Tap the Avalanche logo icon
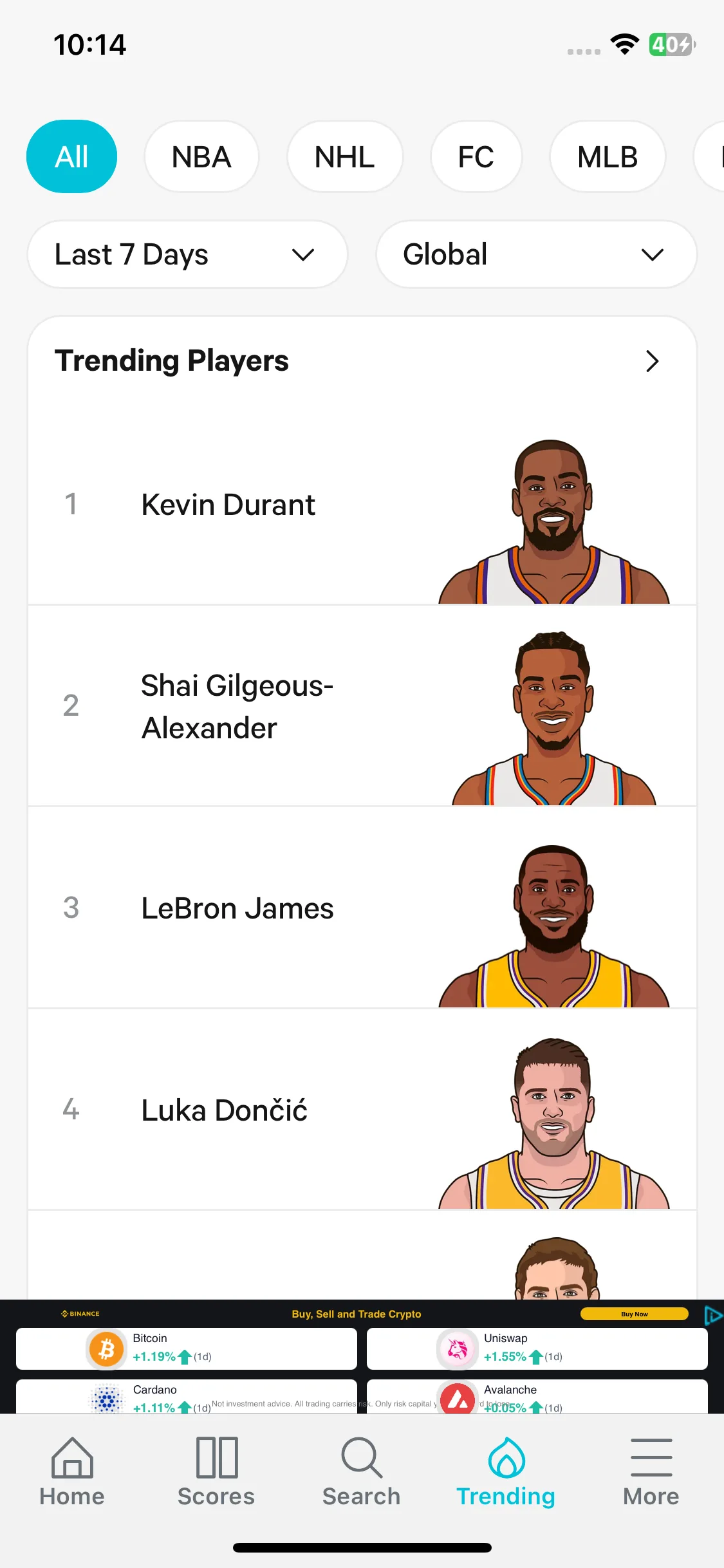The image size is (724, 1568). point(458,1399)
